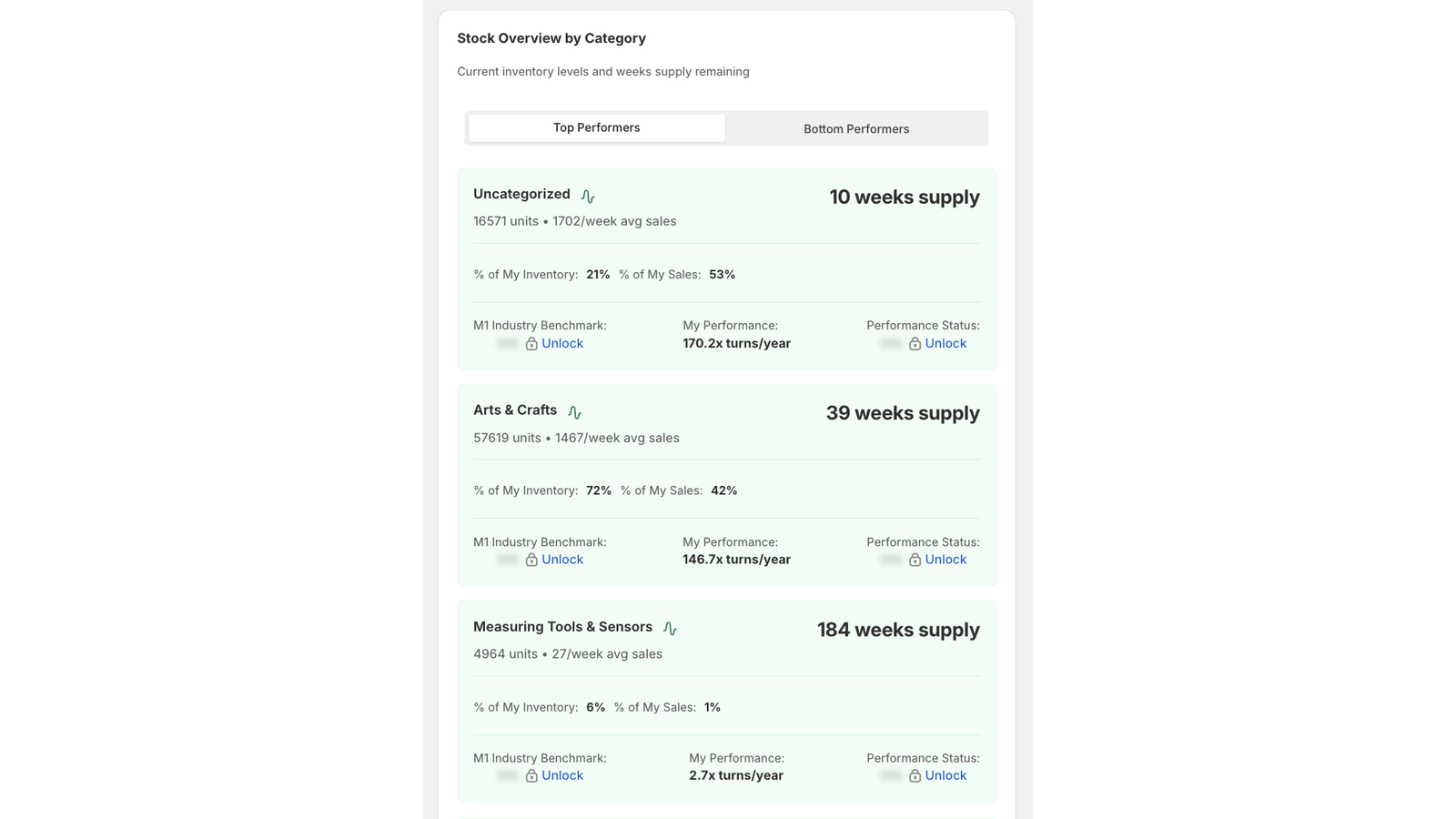Click the lock icon in Arts & Crafts Performance Status
Image resolution: width=1456 pixels, height=819 pixels.
(x=915, y=560)
